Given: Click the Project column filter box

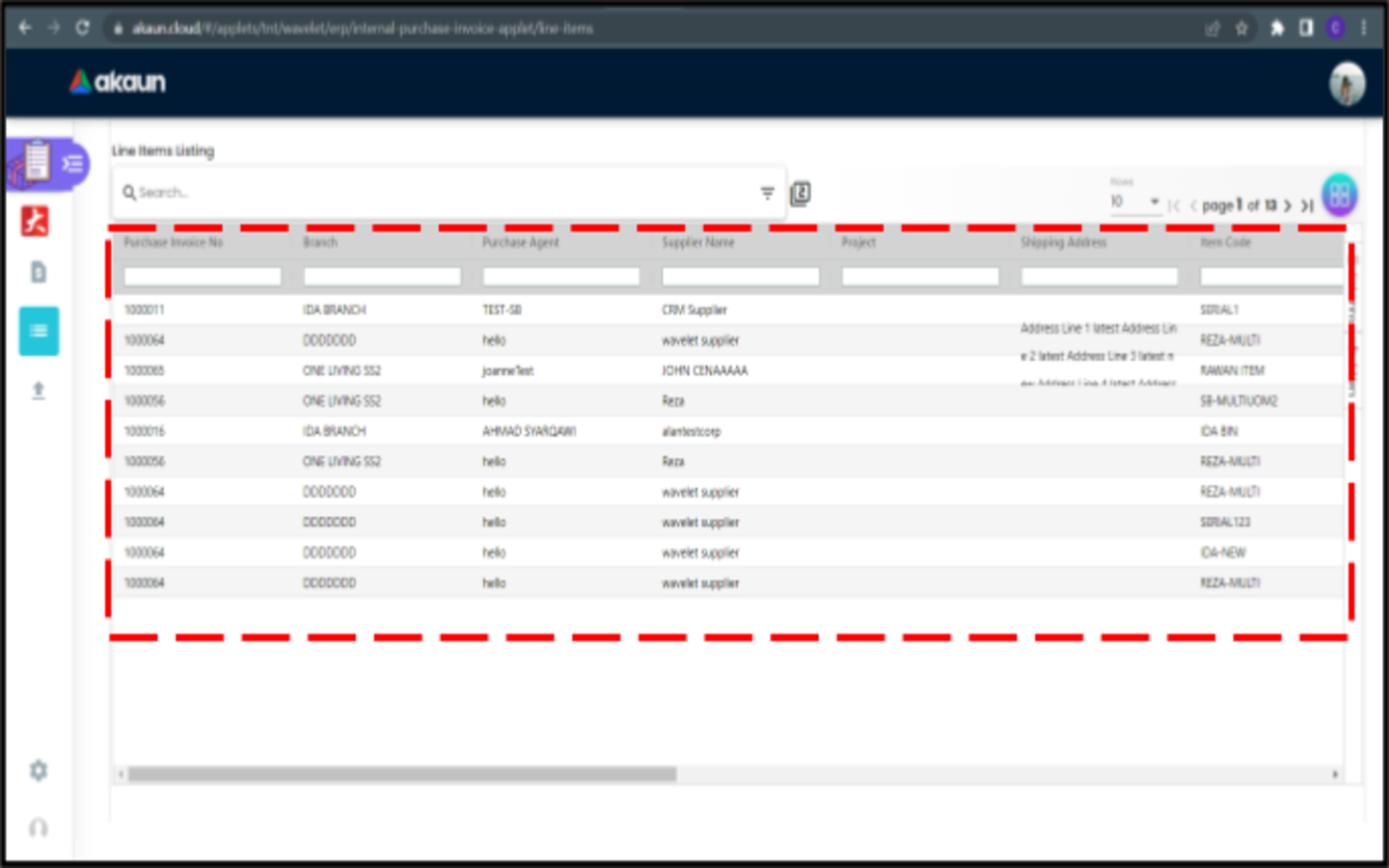Looking at the screenshot, I should tap(920, 277).
